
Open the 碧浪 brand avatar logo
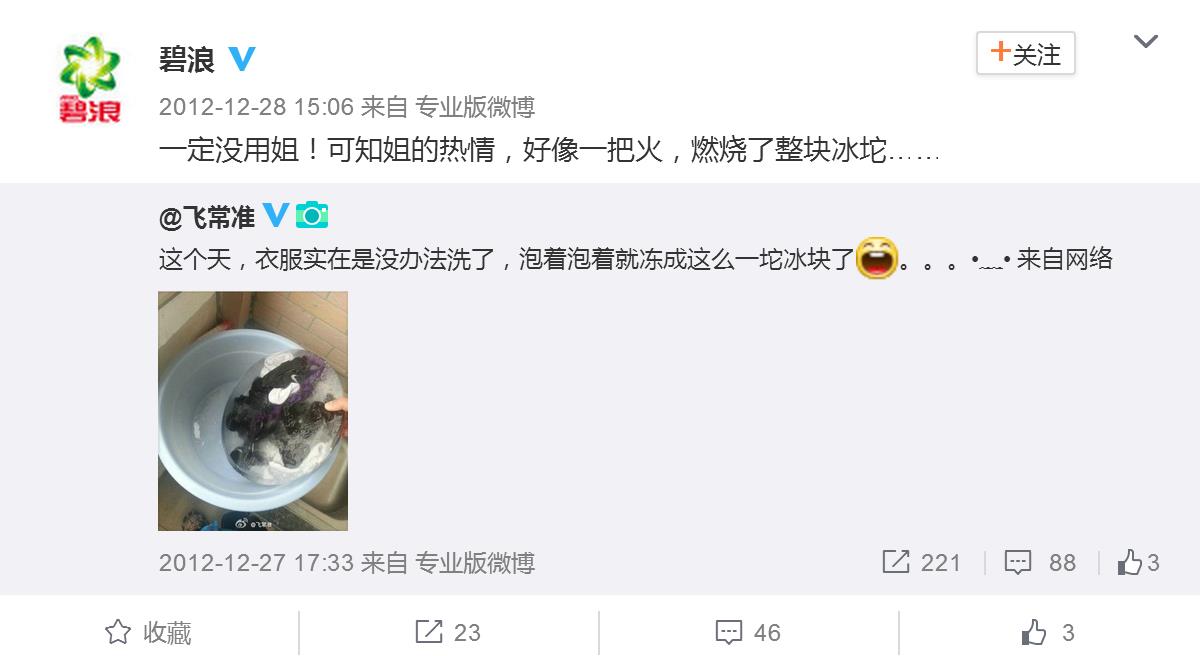[90, 79]
